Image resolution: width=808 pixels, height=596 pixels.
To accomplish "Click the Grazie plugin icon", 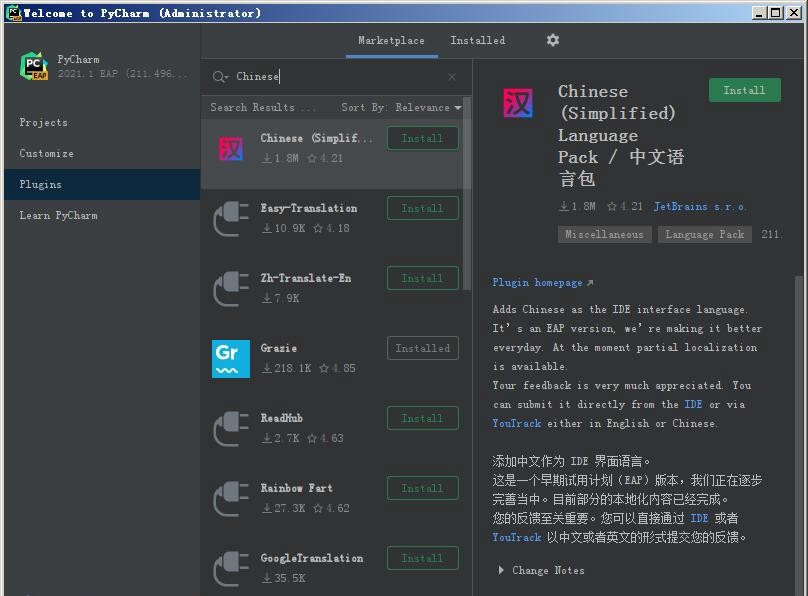I will pyautogui.click(x=231, y=359).
